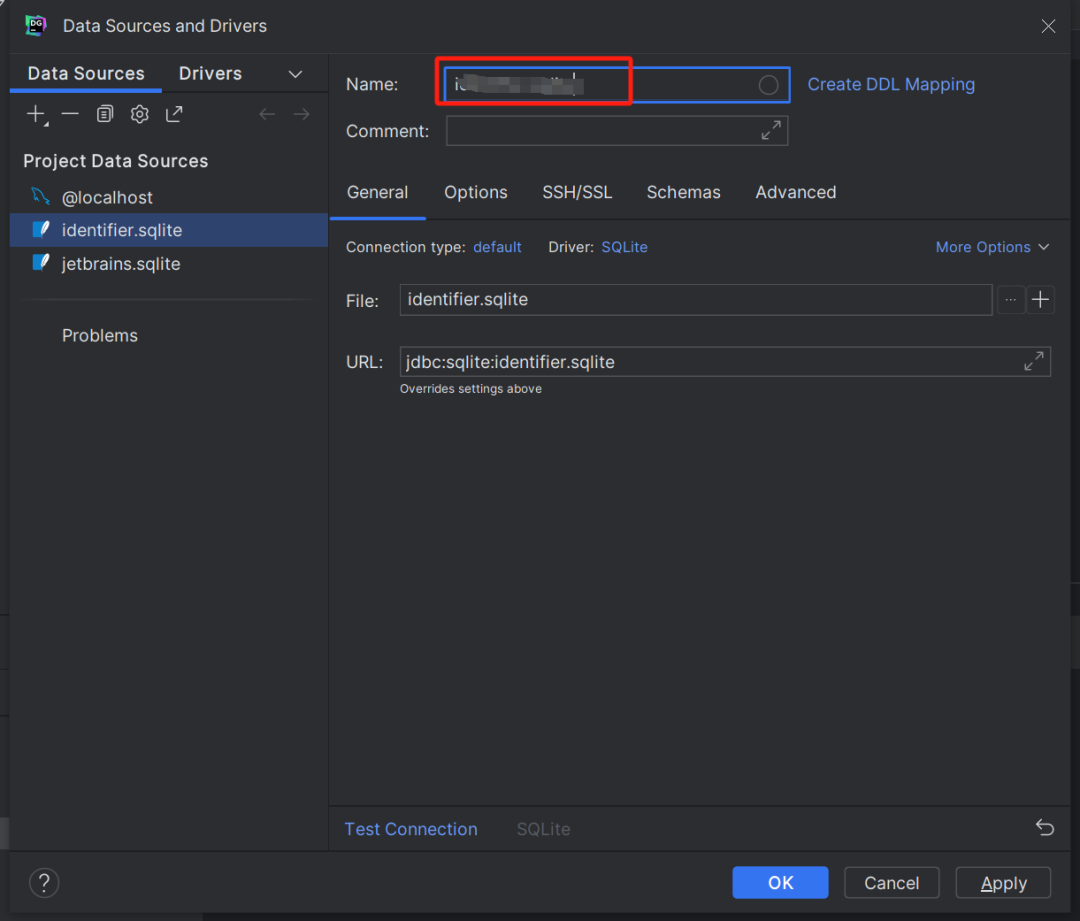Add a new data source with plus icon
This screenshot has height=921, width=1080.
(x=36, y=114)
